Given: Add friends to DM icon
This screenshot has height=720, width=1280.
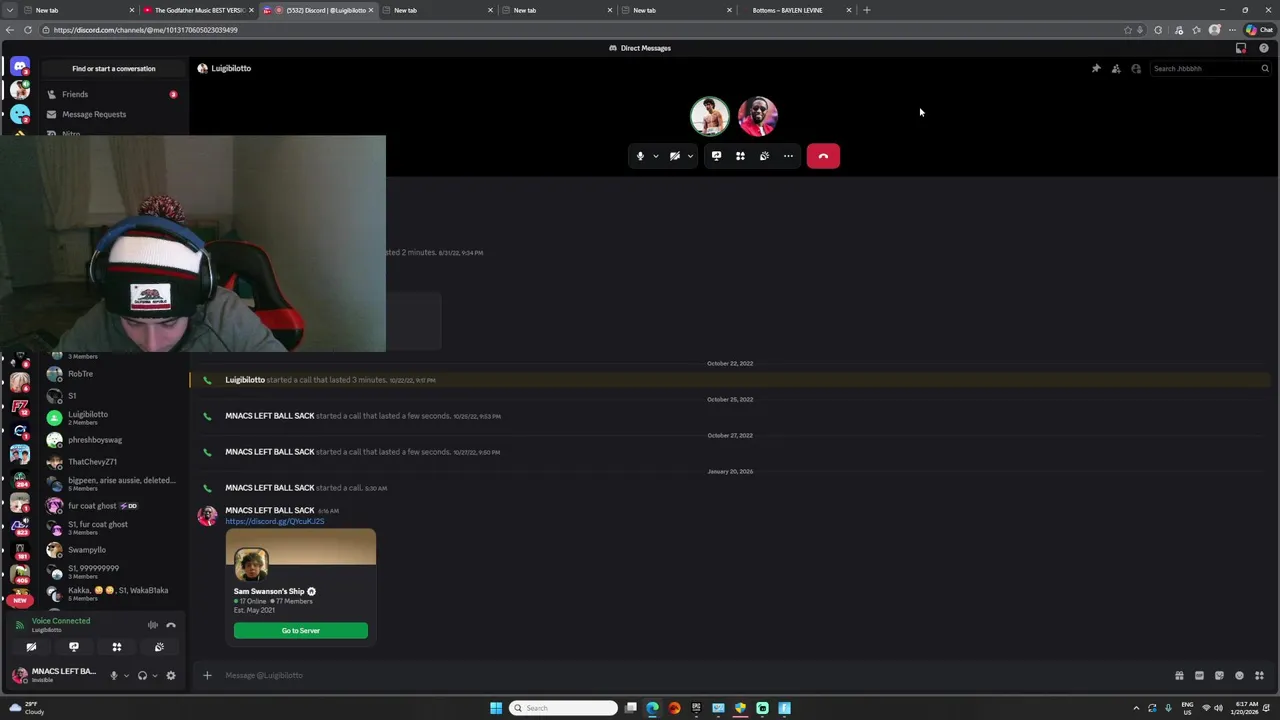Looking at the screenshot, I should [1116, 69].
